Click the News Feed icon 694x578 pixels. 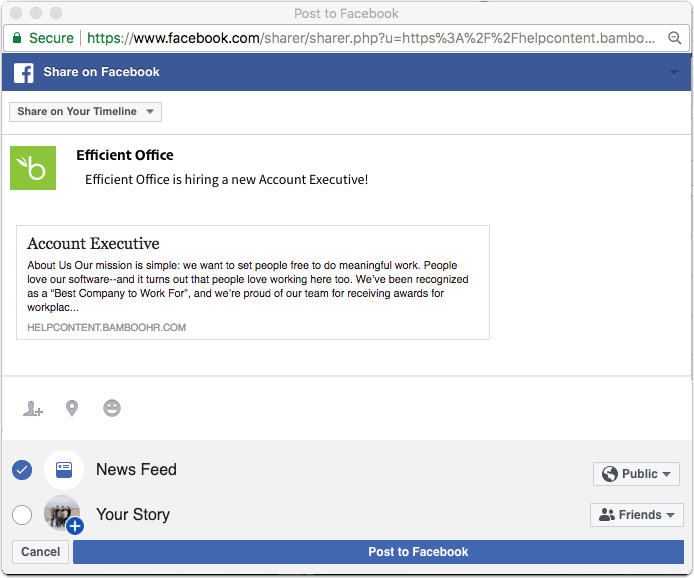pos(64,470)
